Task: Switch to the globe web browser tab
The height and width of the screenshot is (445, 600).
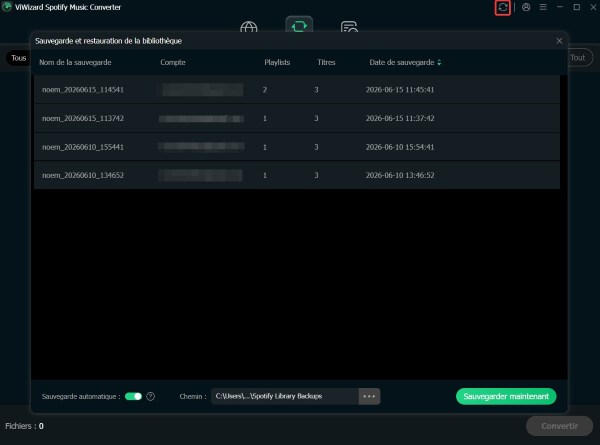Action: 249,27
